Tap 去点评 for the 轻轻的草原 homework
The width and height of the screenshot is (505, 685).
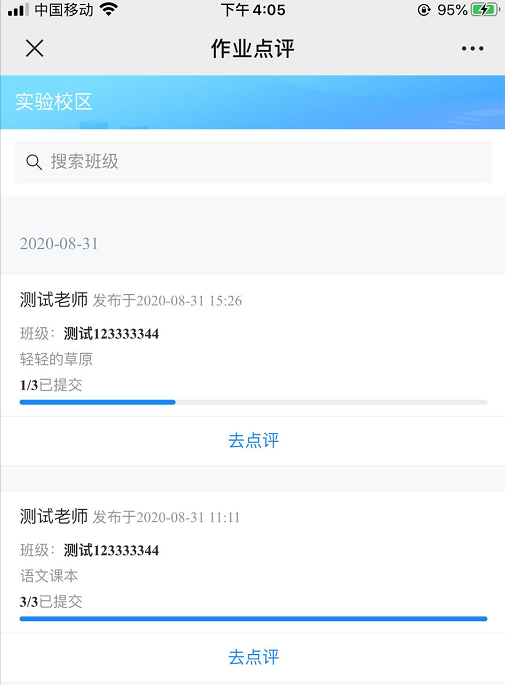[253, 440]
